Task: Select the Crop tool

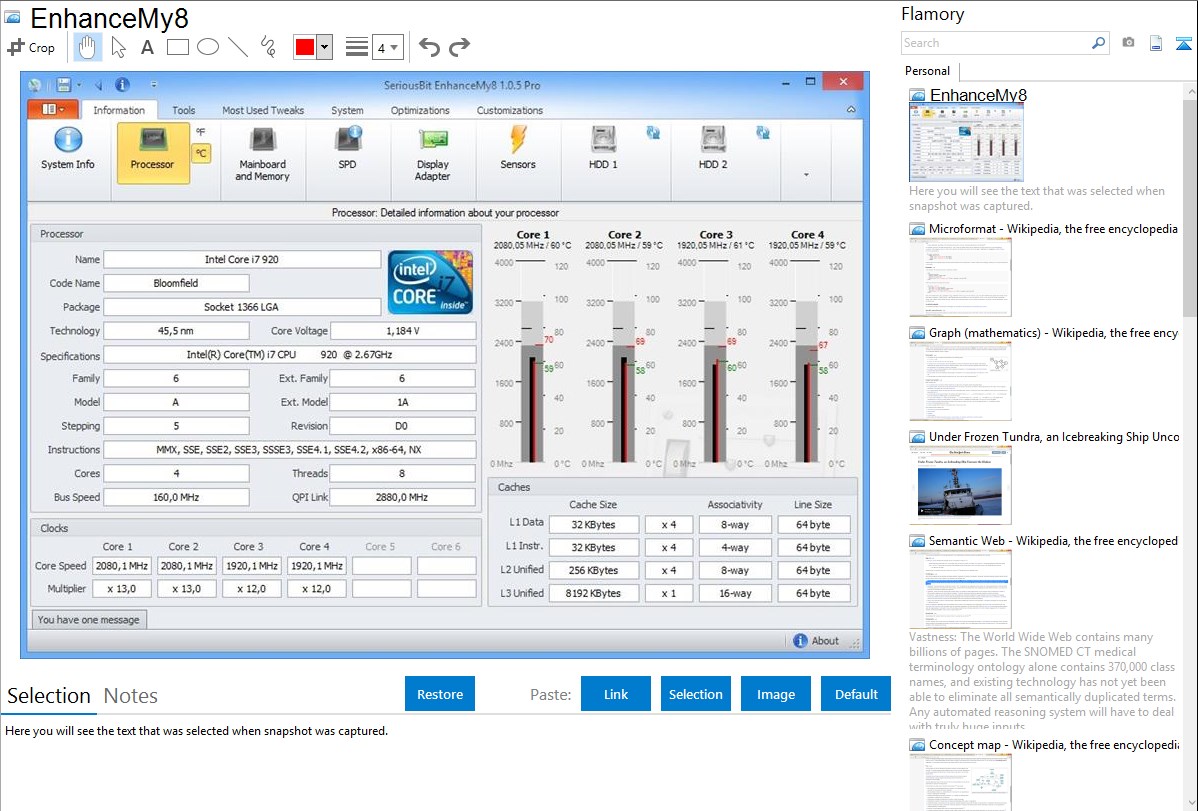Action: [31, 47]
